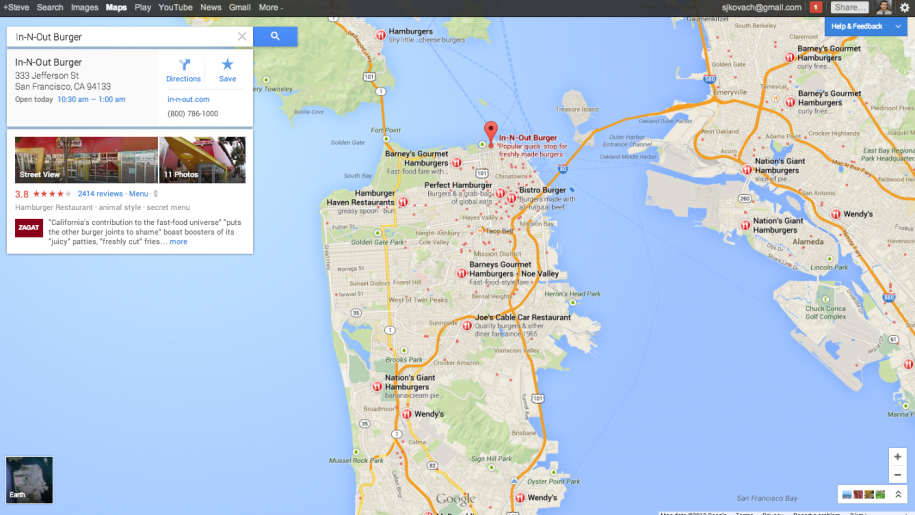Screen dimensions: 915x515
Task: Clear the search box with the X icon
Action: 242,37
